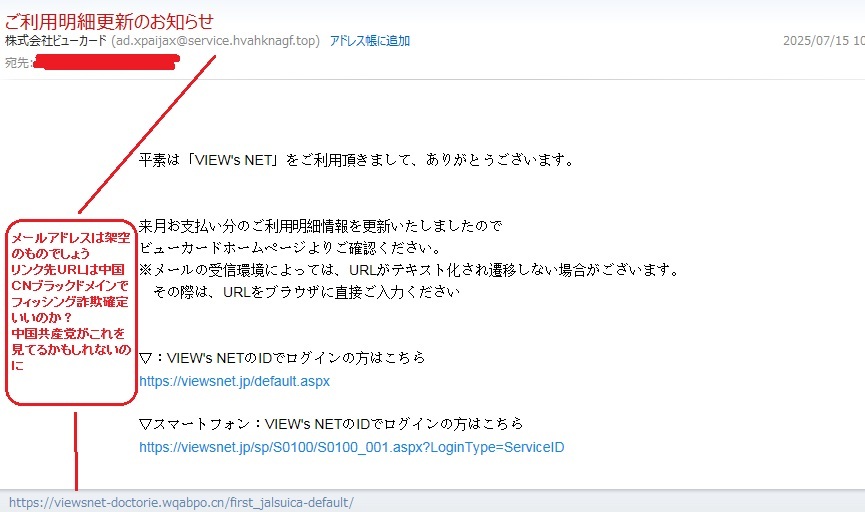Click the date 2025/07/15 in the header

pyautogui.click(x=816, y=41)
